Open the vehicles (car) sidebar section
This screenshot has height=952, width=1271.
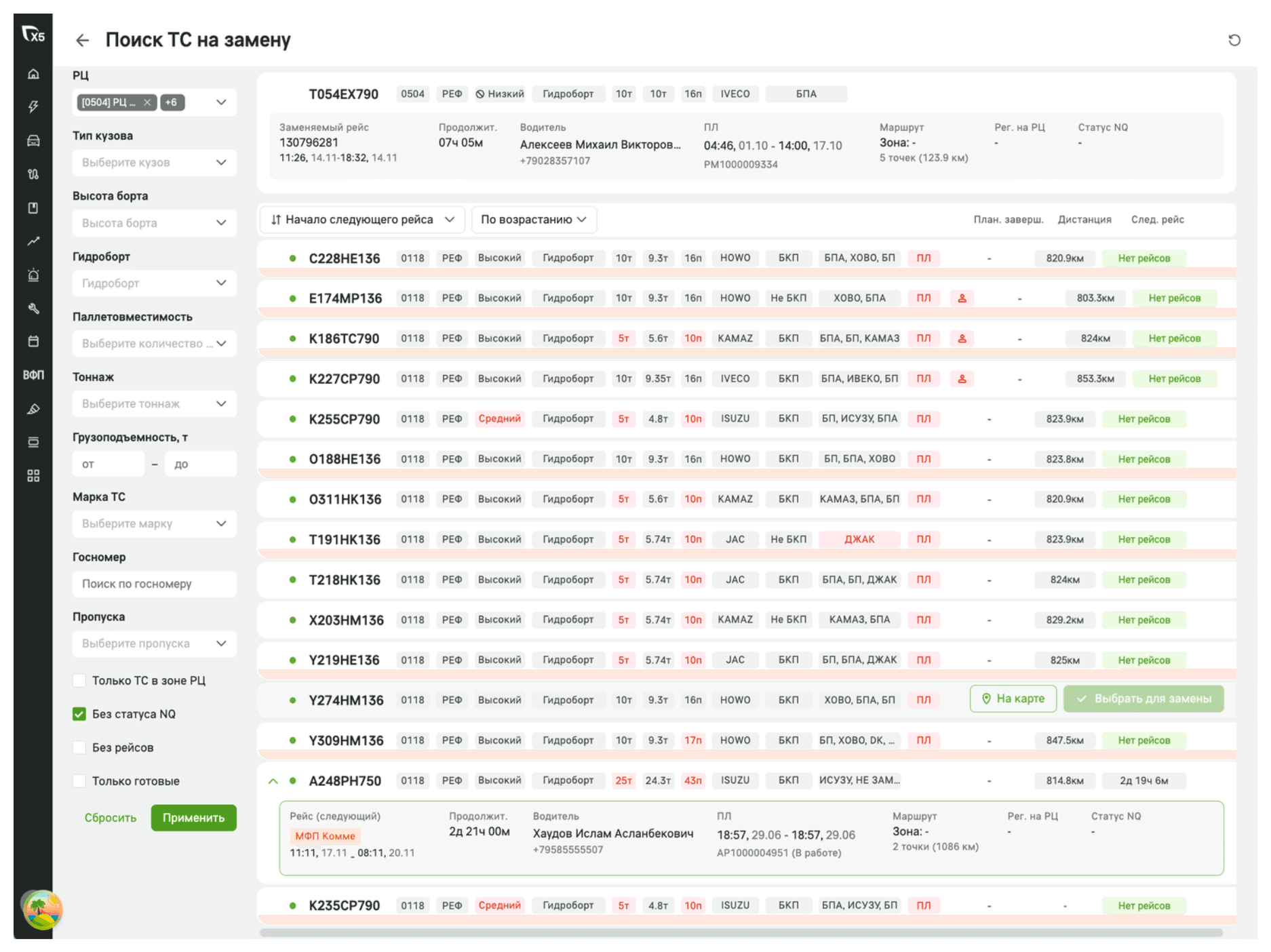[33, 141]
